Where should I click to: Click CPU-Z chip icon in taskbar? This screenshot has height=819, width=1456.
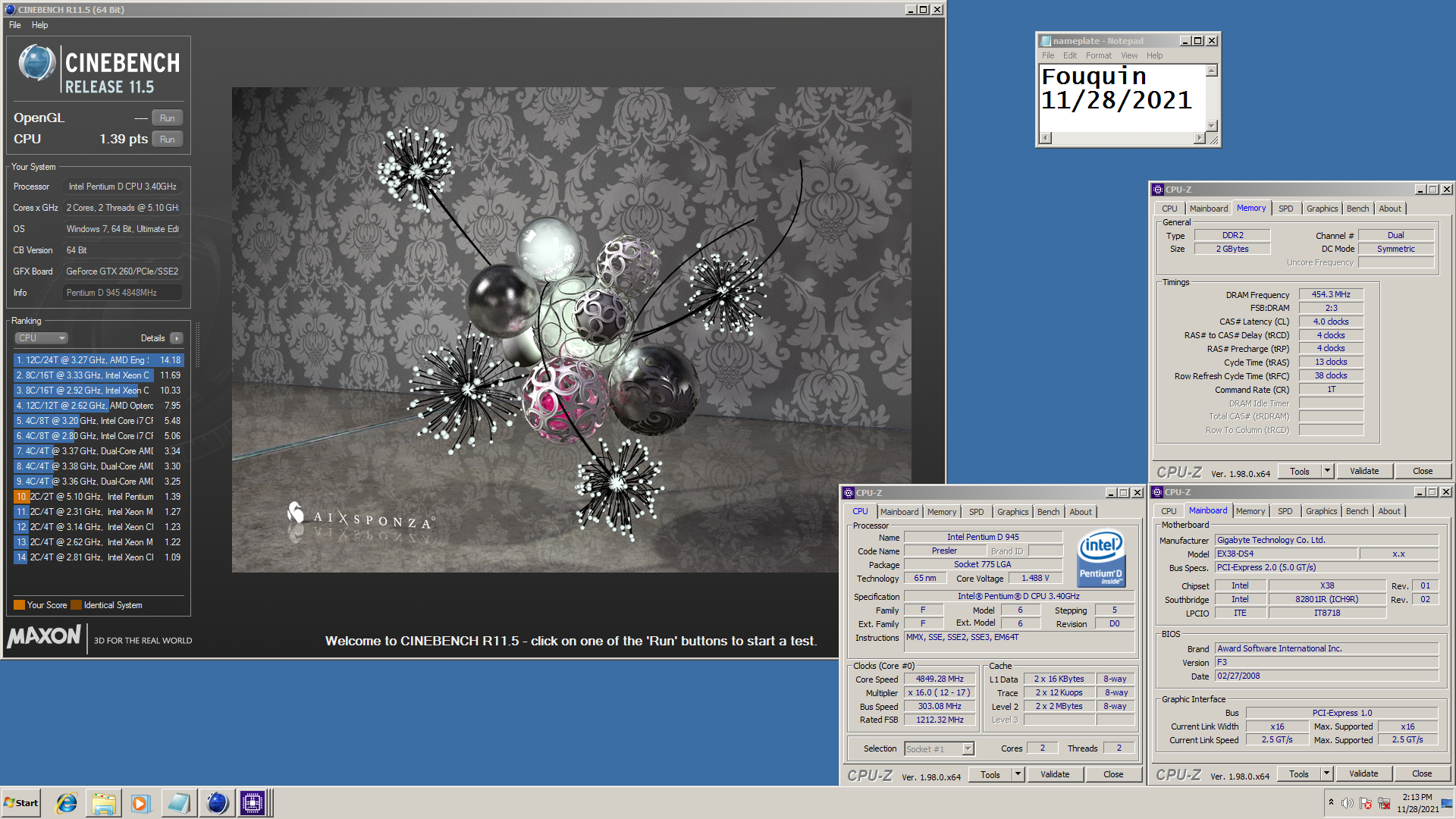coord(253,802)
